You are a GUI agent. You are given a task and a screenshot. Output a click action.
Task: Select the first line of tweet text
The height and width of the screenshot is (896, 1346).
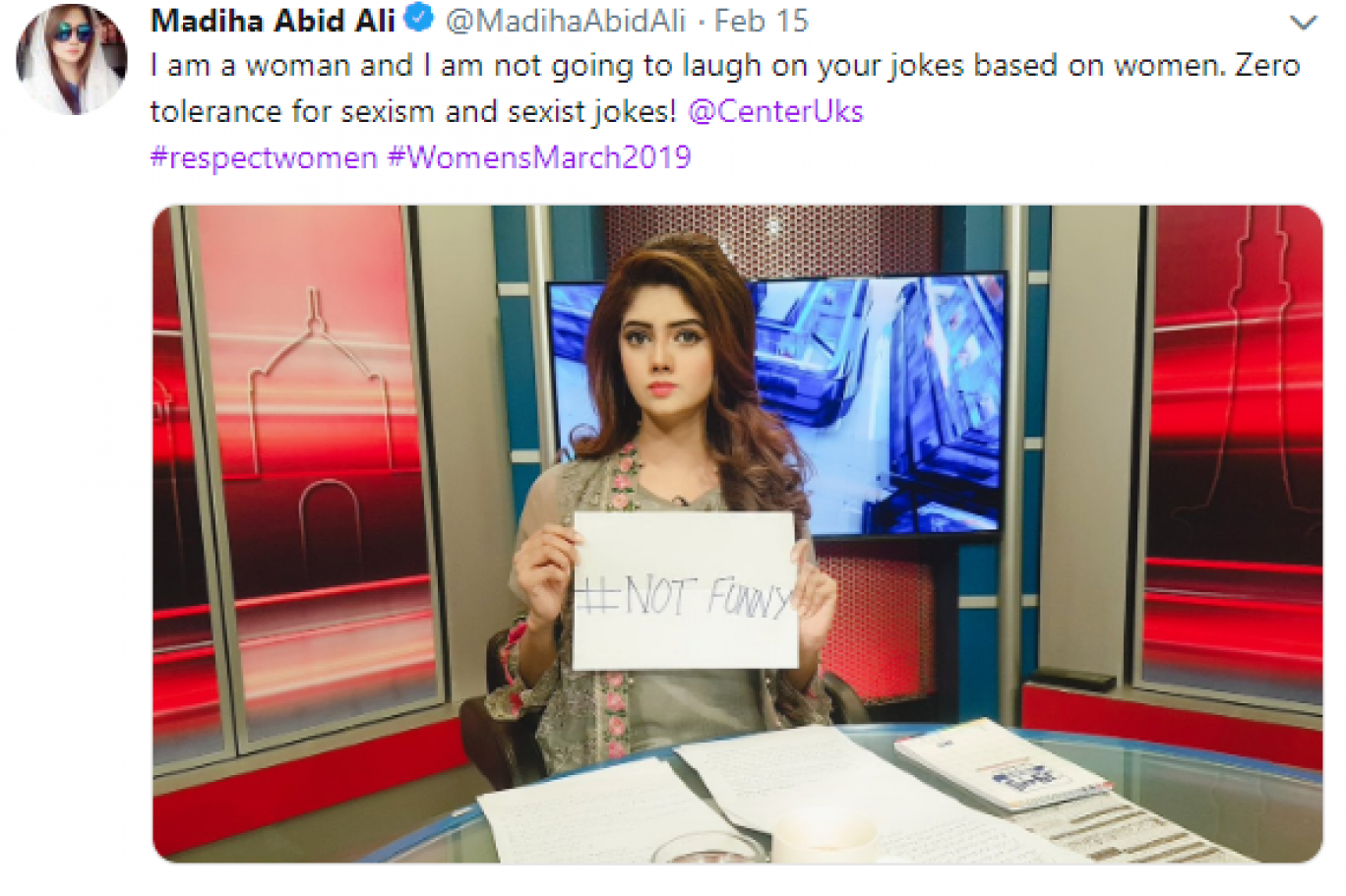[725, 66]
